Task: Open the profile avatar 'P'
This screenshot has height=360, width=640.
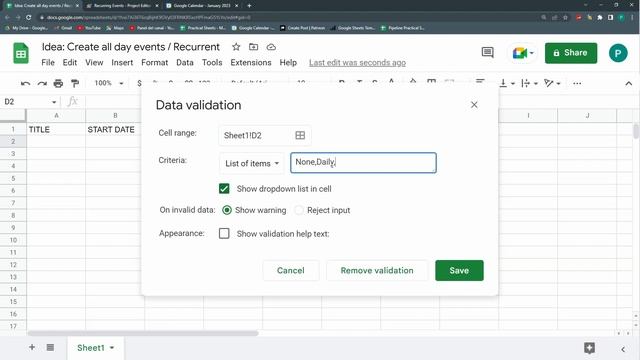Action: [x=618, y=53]
